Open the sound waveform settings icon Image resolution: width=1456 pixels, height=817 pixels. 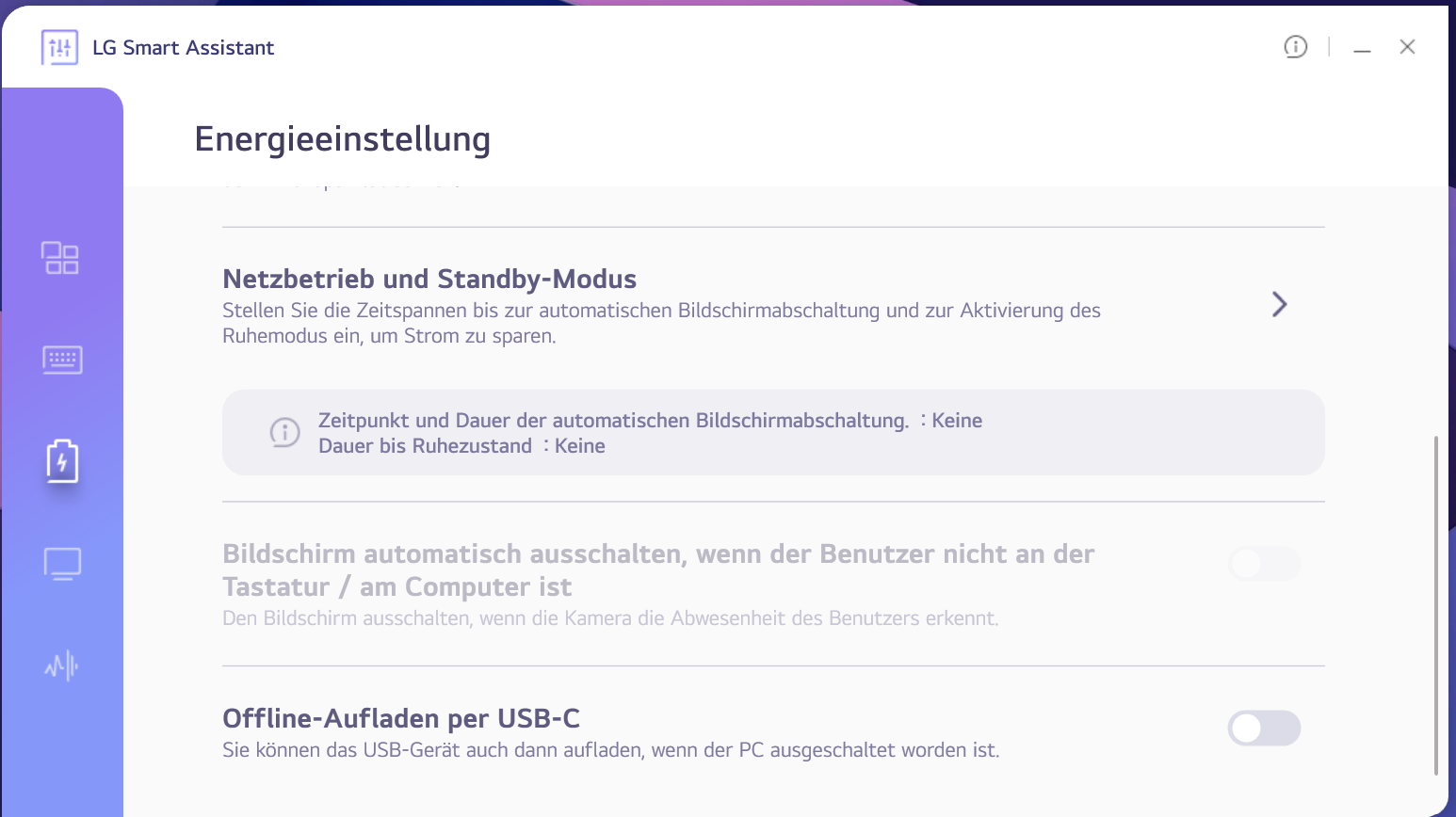tap(62, 666)
